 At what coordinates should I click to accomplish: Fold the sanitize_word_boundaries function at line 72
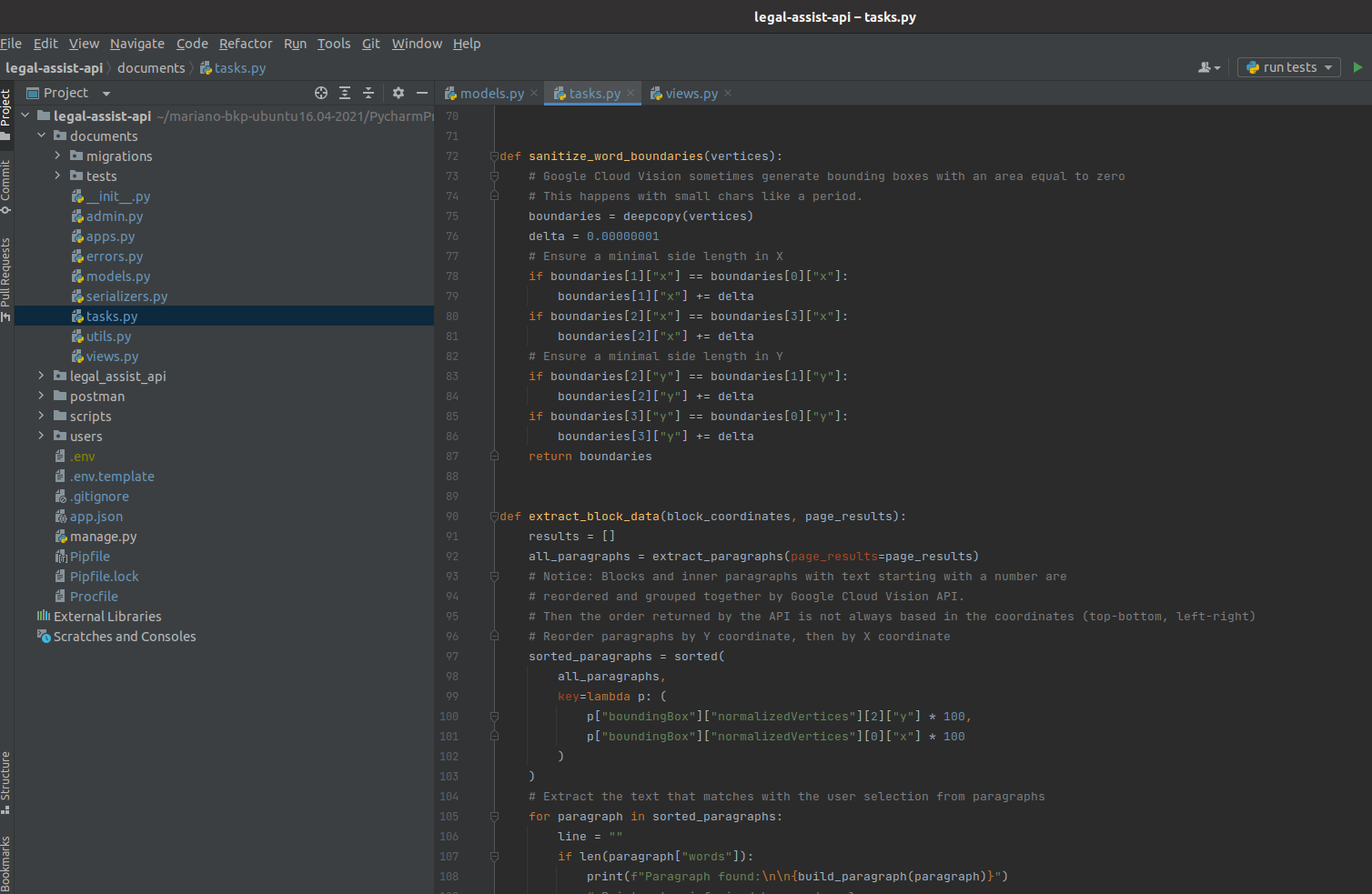click(494, 156)
